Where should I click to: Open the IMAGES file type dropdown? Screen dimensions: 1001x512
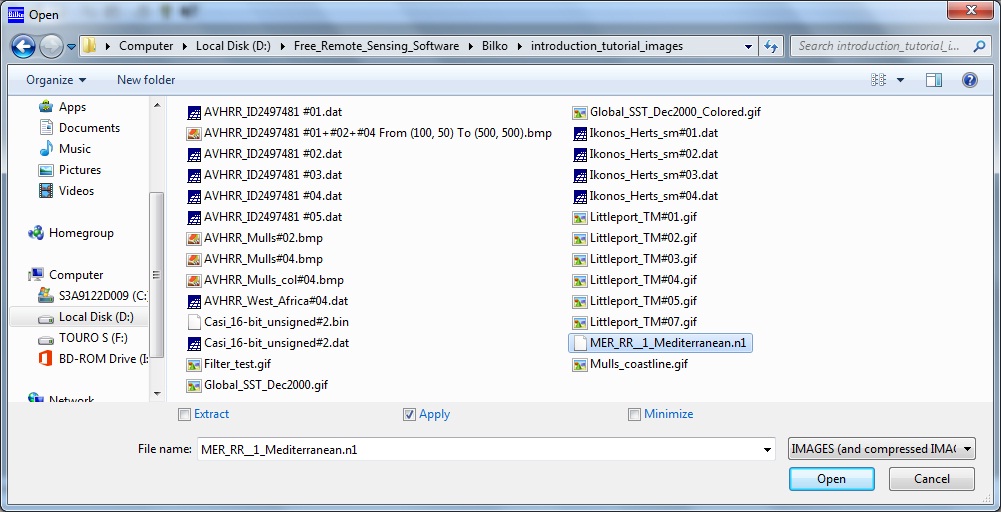pyautogui.click(x=882, y=449)
